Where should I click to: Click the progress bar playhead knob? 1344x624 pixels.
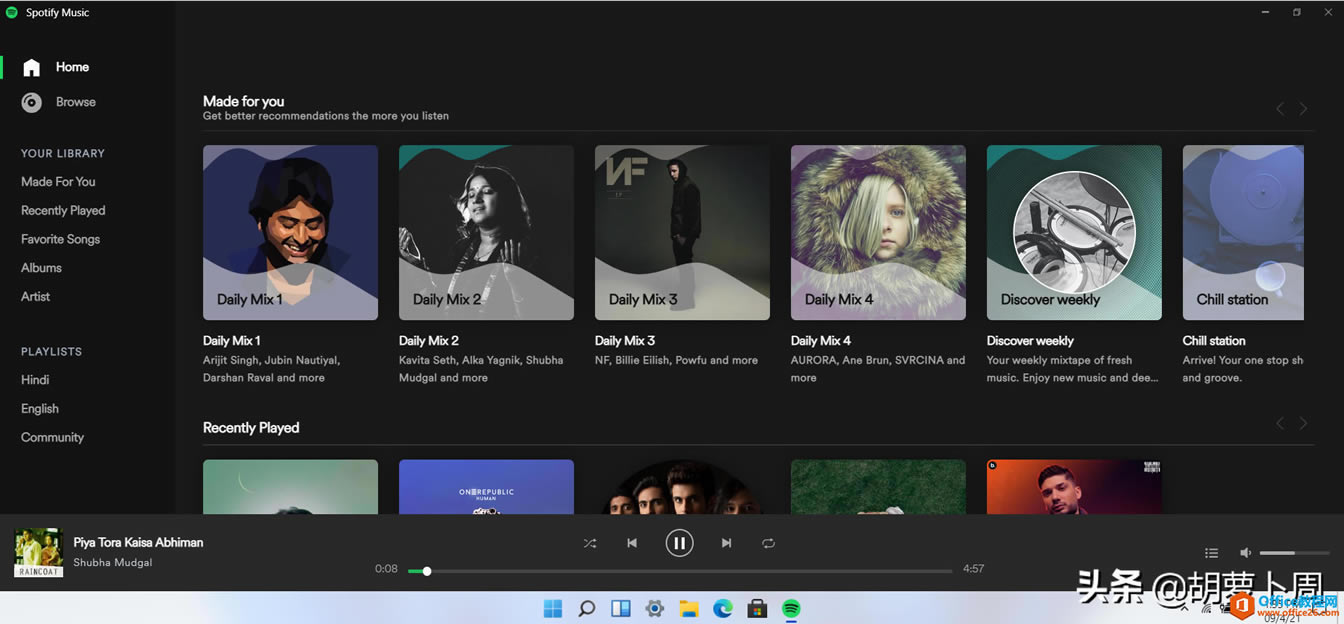427,571
